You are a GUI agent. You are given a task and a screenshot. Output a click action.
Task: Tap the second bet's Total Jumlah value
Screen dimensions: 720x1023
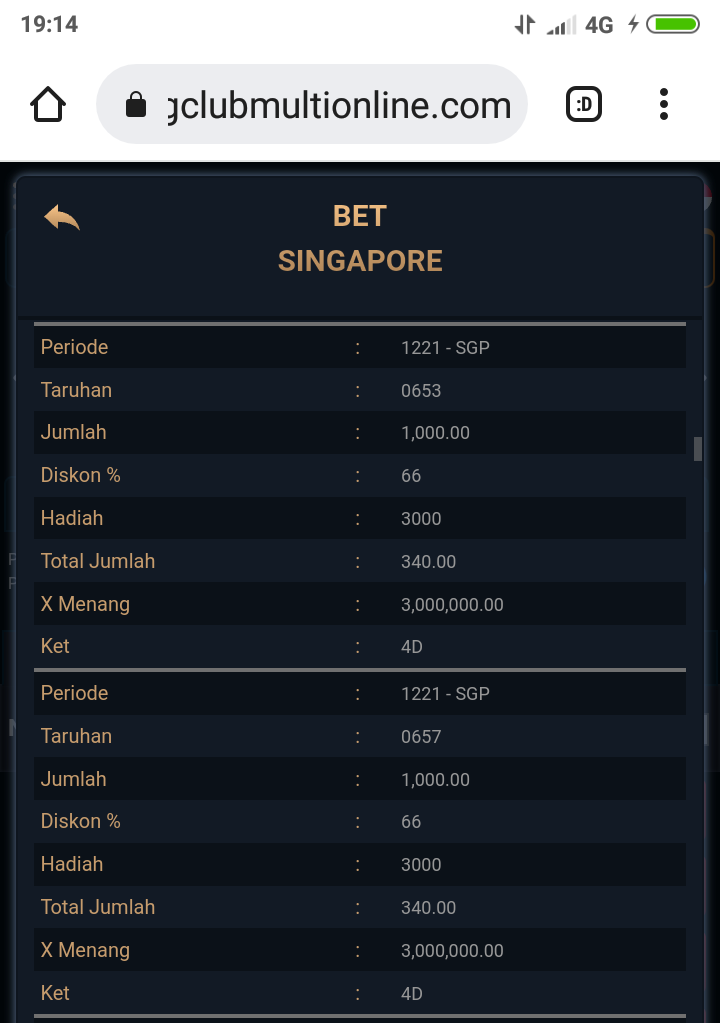click(428, 907)
